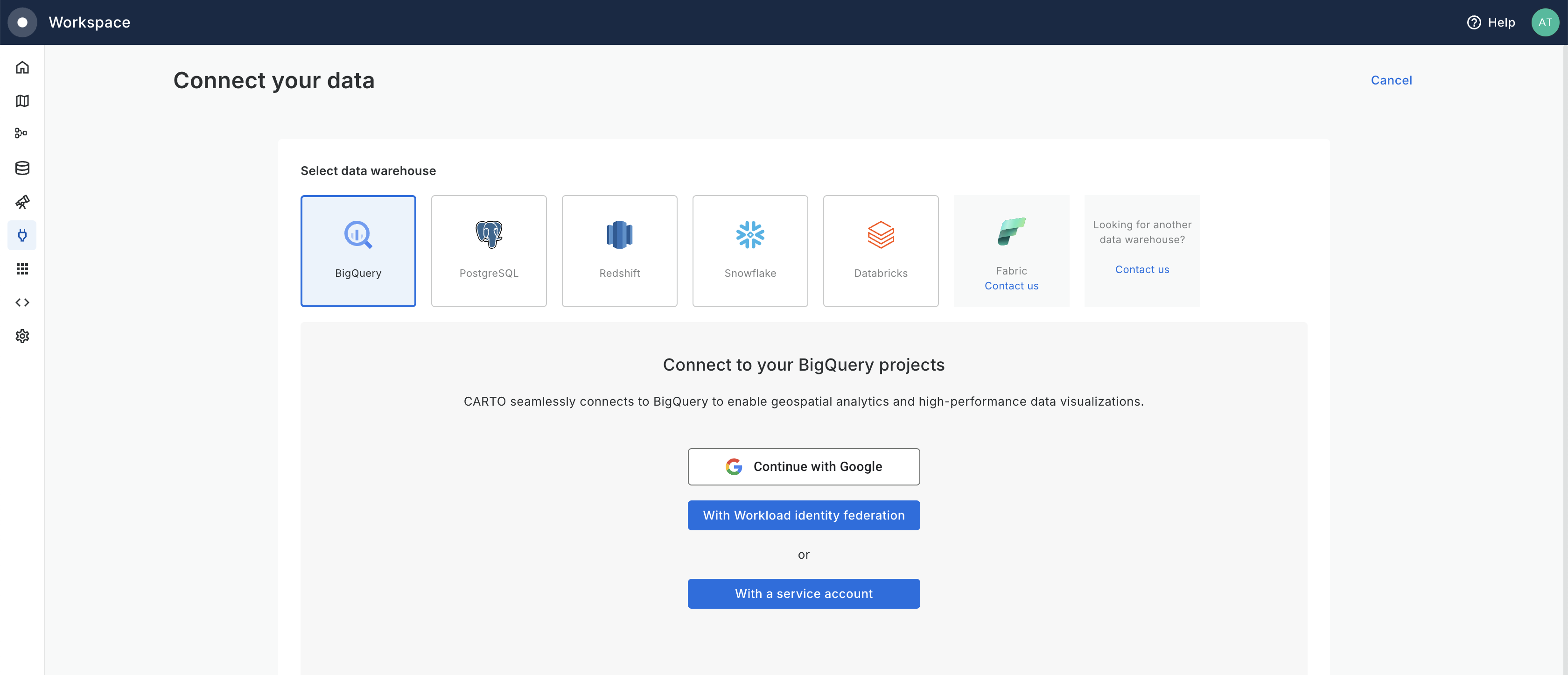Click Continue with Google button
1568x675 pixels.
(x=804, y=467)
